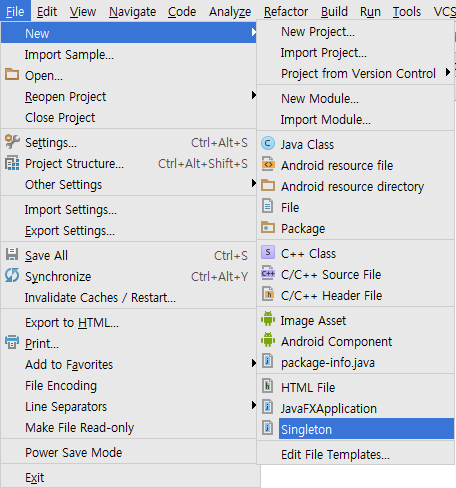Click the Project Structure icon
The height and width of the screenshot is (488, 456).
pyautogui.click(x=12, y=163)
